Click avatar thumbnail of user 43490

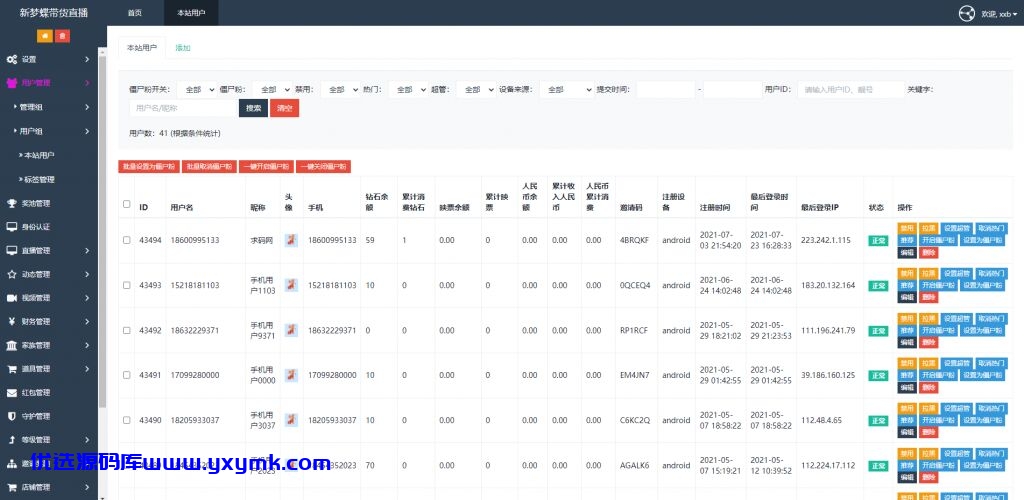pyautogui.click(x=291, y=420)
